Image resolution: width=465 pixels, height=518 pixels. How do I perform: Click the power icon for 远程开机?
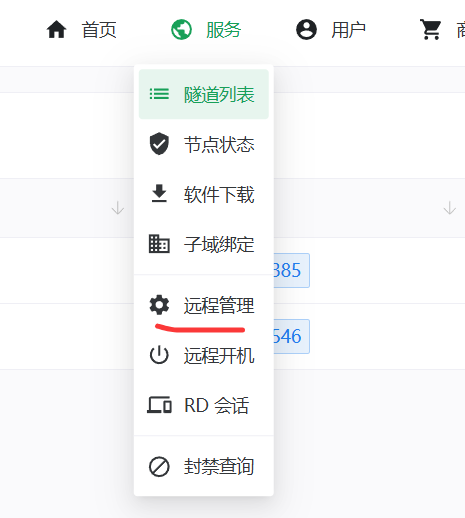(x=159, y=355)
